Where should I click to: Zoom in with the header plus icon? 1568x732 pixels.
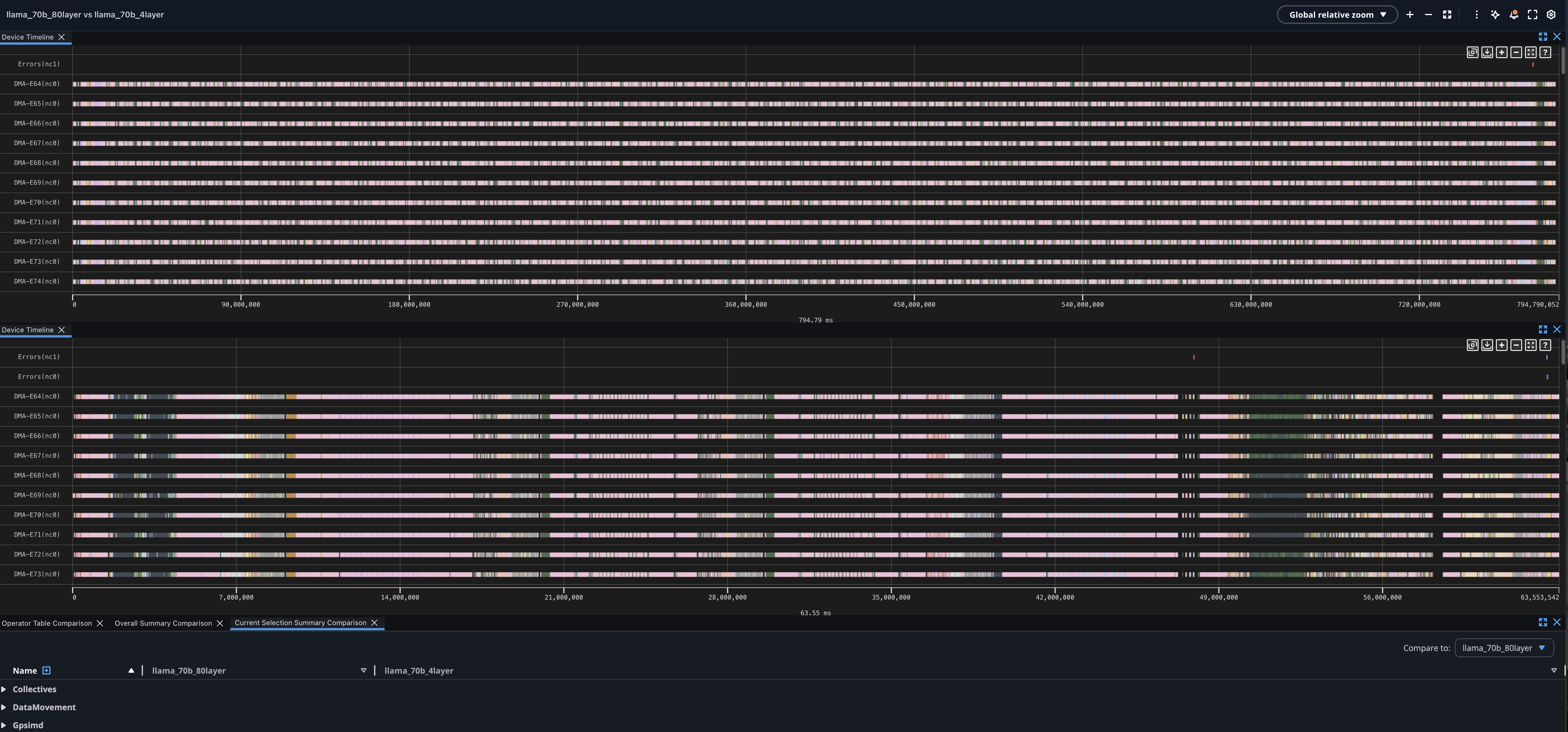(x=1410, y=15)
